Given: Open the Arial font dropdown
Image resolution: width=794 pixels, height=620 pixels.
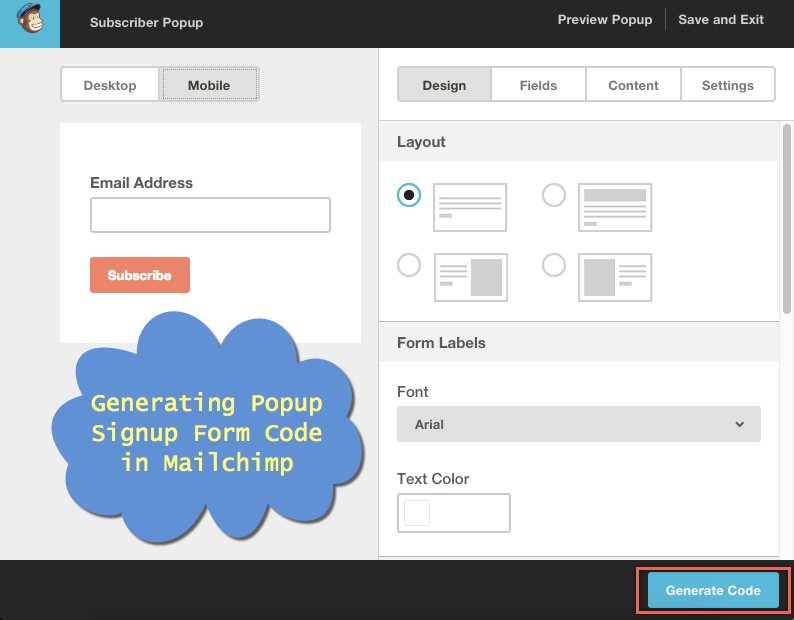Looking at the screenshot, I should tap(579, 424).
